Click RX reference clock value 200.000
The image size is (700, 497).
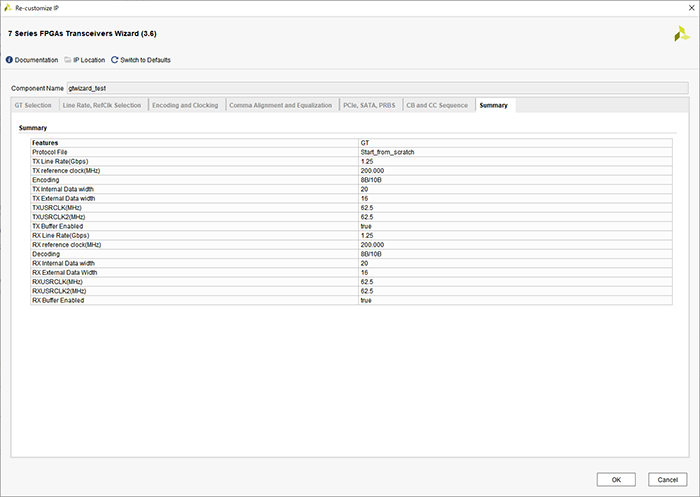coord(372,245)
